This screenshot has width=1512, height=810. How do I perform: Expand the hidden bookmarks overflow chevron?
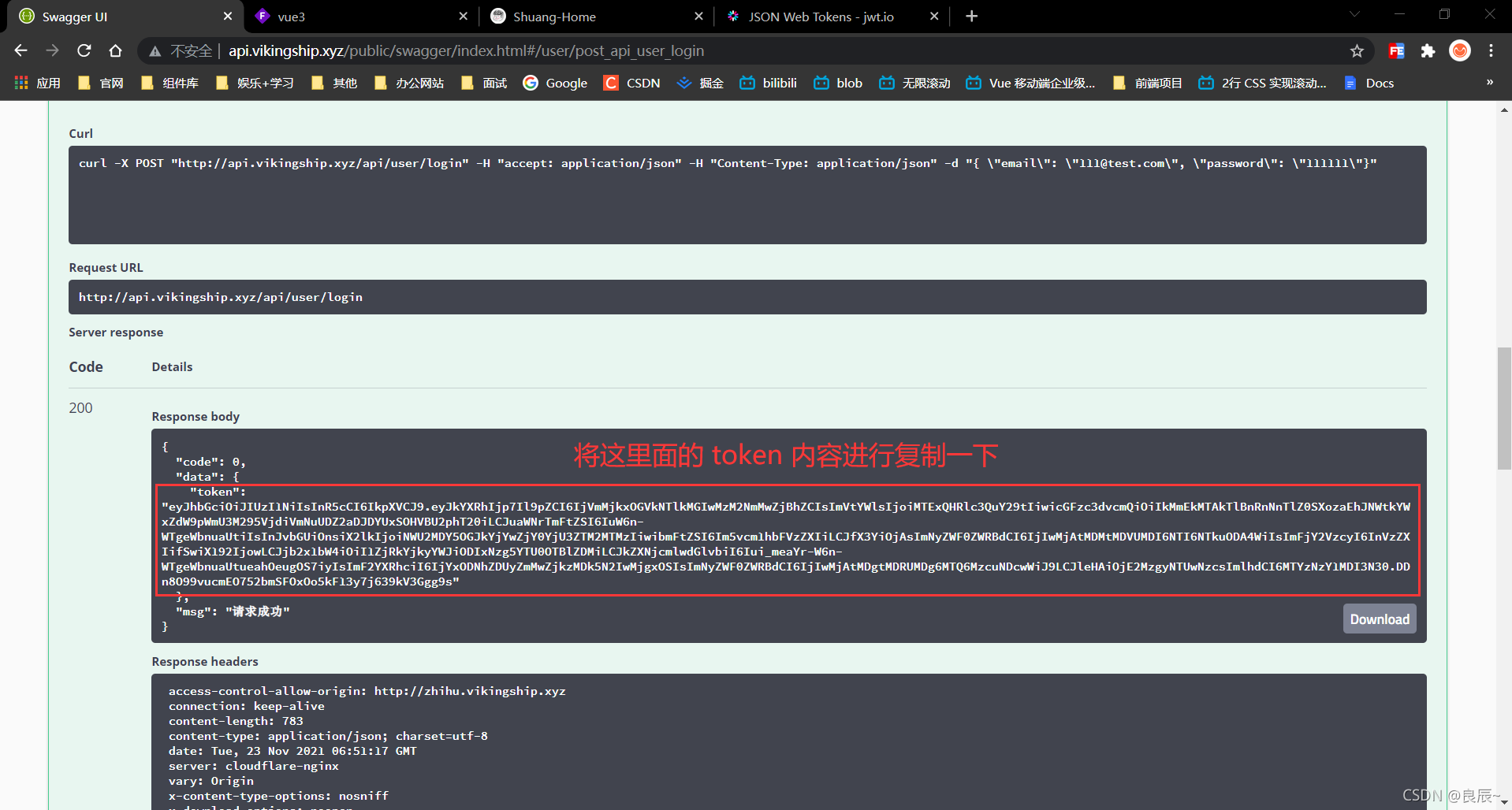click(x=1489, y=82)
